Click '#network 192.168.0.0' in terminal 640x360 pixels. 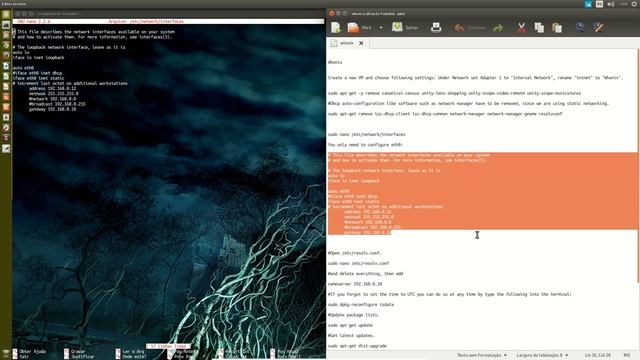click(53, 99)
